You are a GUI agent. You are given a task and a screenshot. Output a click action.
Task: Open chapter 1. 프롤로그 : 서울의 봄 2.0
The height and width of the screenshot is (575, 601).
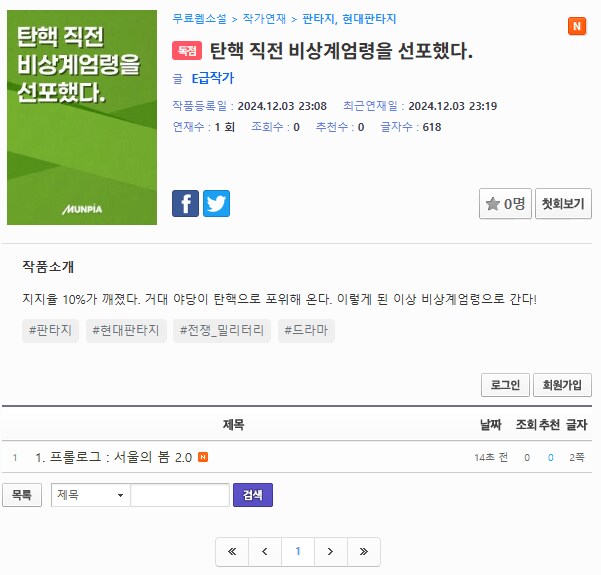[x=113, y=457]
